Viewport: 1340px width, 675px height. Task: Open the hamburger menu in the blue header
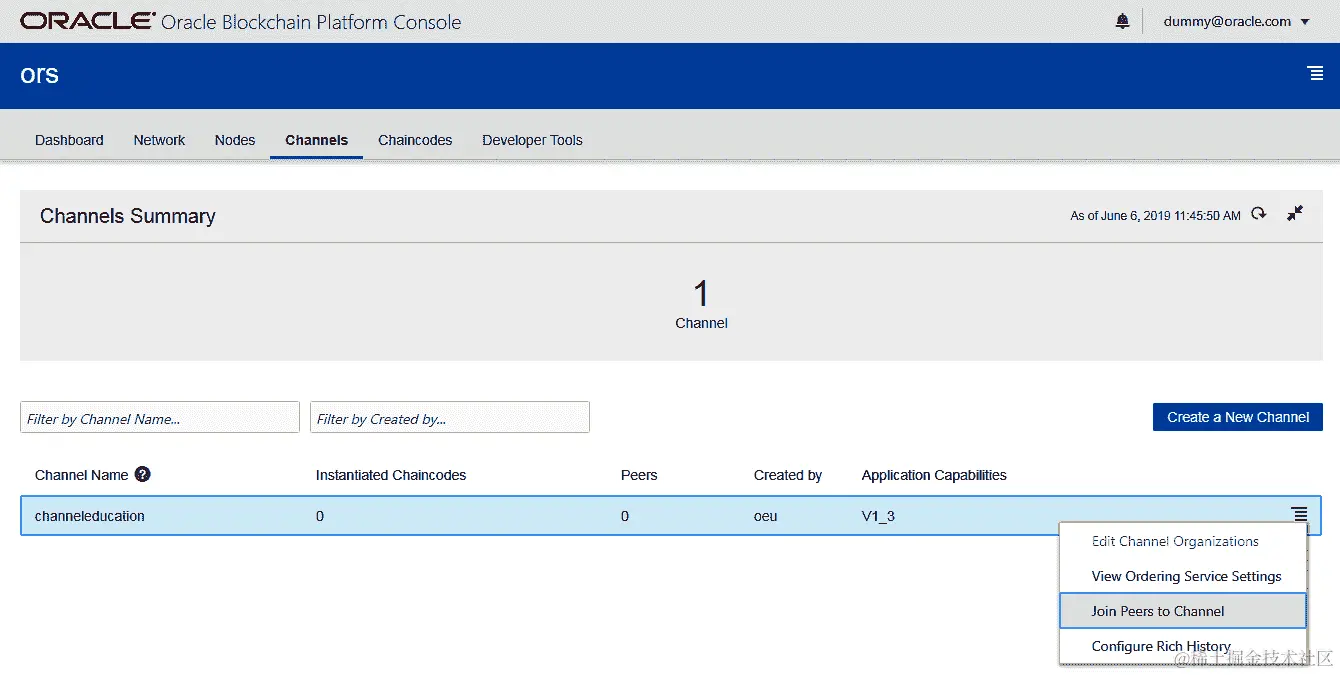click(x=1316, y=73)
